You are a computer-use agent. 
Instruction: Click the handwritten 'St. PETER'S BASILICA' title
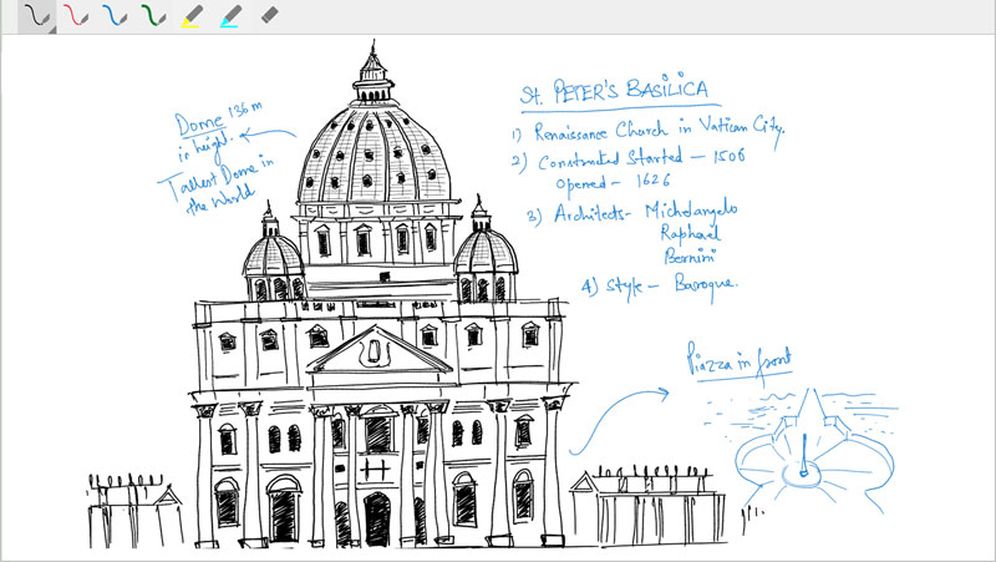[x=614, y=91]
